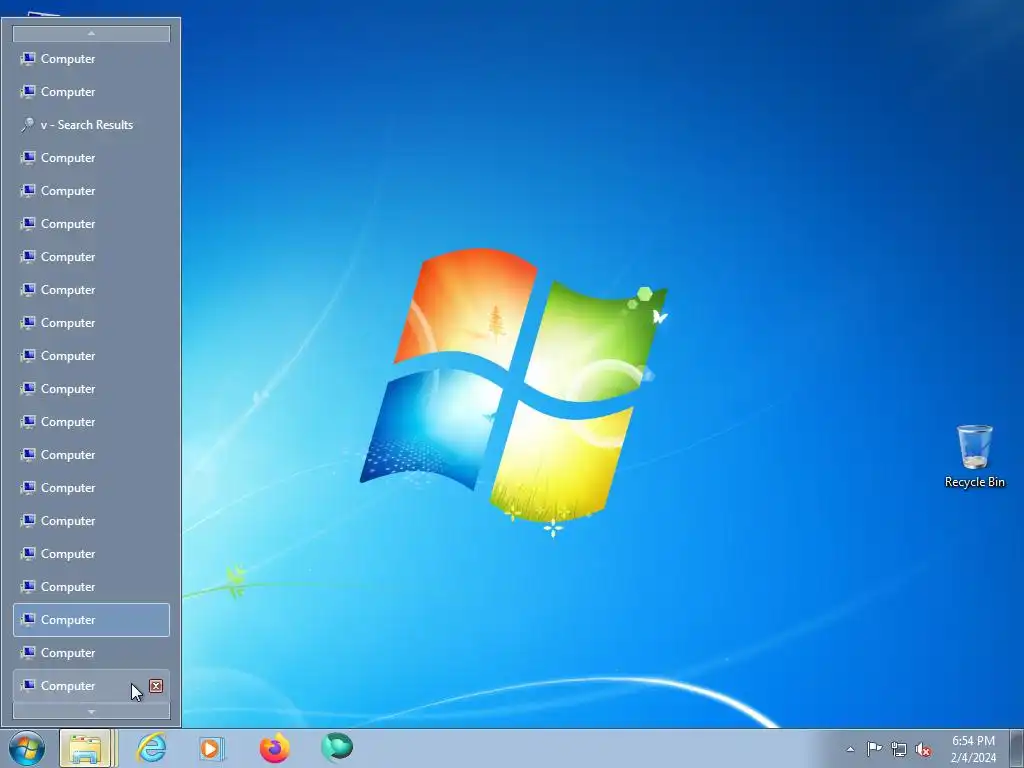
Task: Close the hovered Computer window with red X
Action: pos(156,686)
